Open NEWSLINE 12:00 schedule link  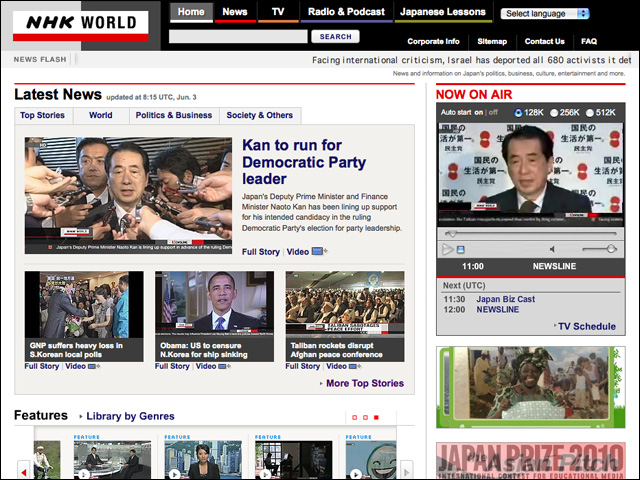[x=498, y=310]
